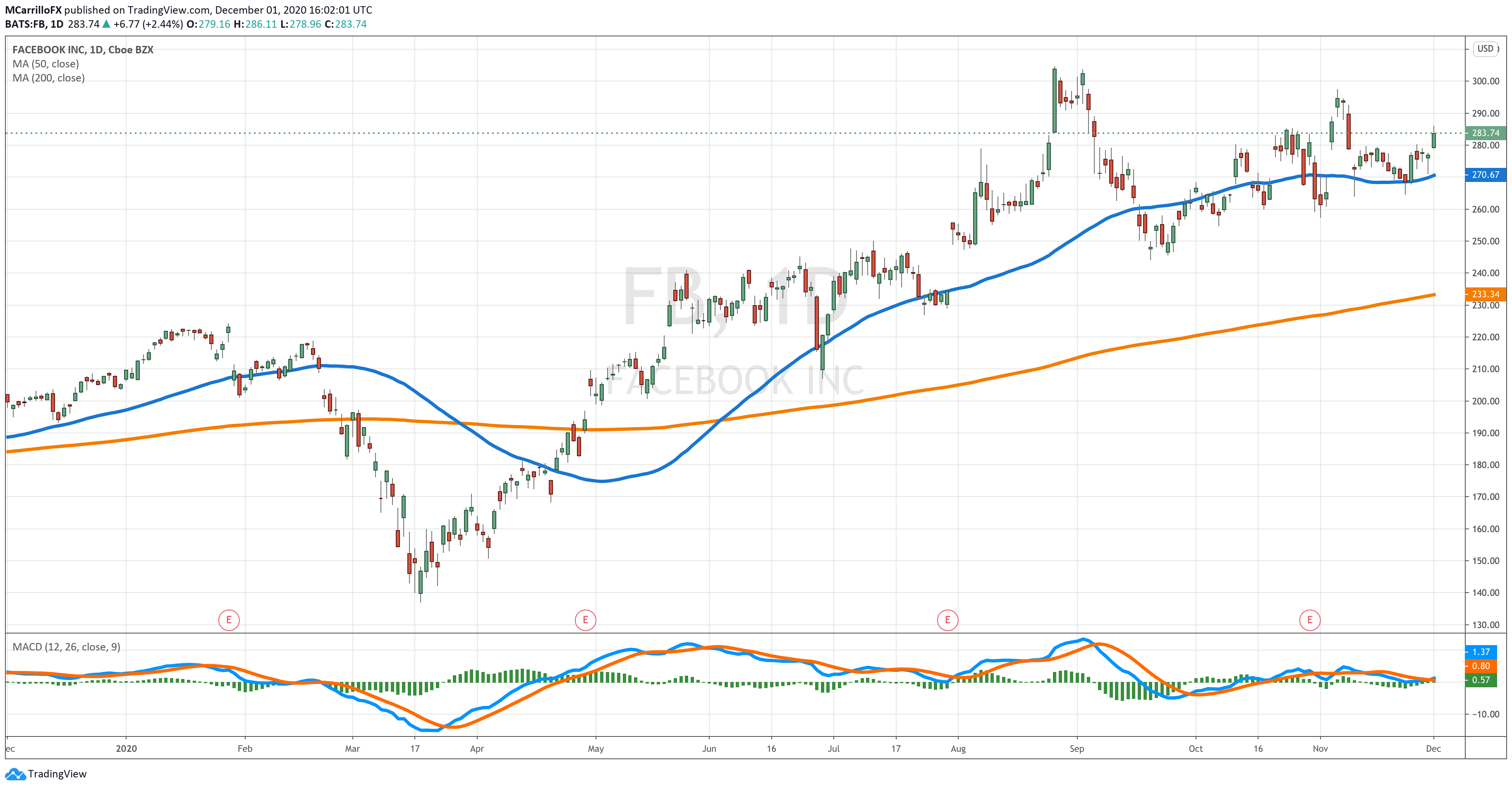1512x789 pixels.
Task: Click the green 283.74 current price tag
Action: (x=1485, y=133)
